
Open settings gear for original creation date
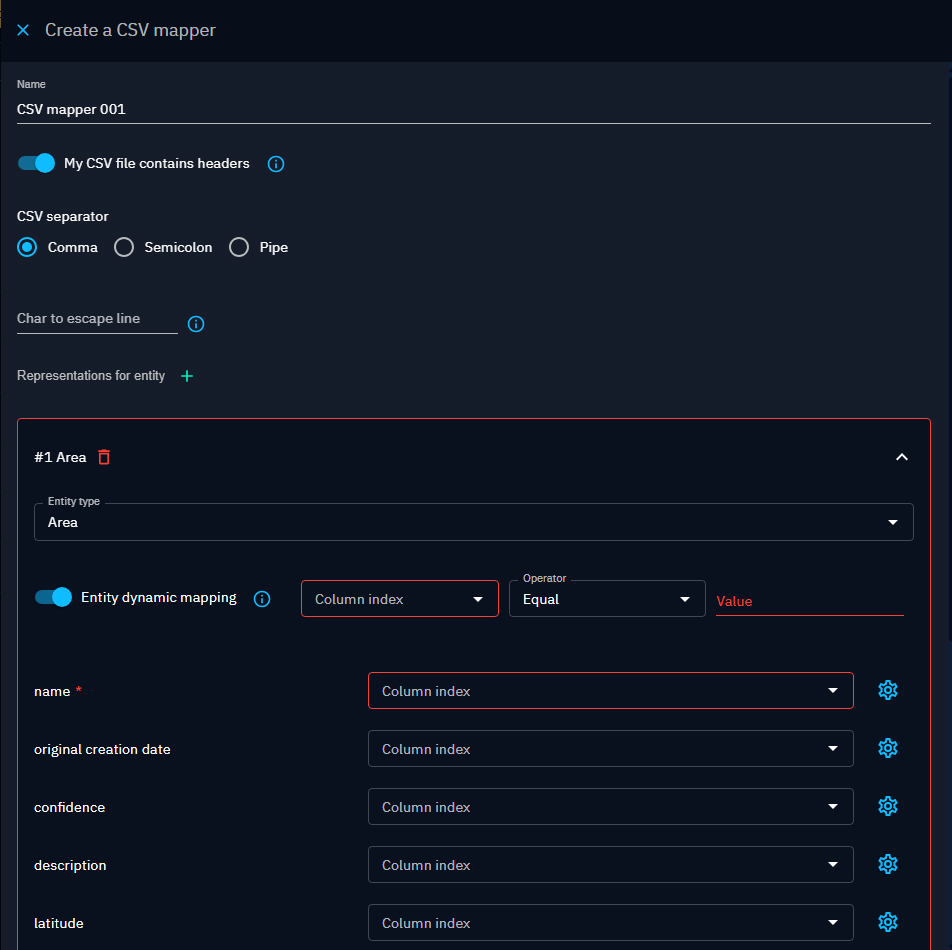click(x=887, y=748)
